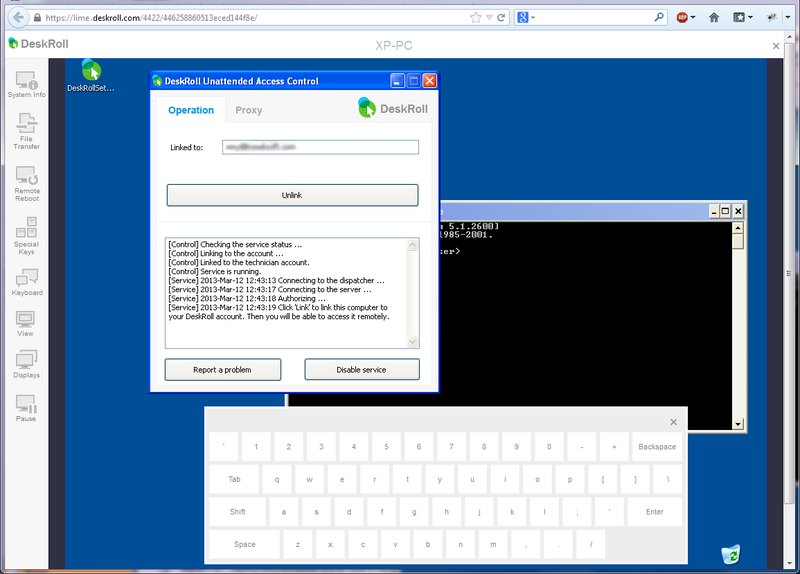This screenshot has width=800, height=574.
Task: Close the on-screen keyboard panel
Action: (x=673, y=422)
